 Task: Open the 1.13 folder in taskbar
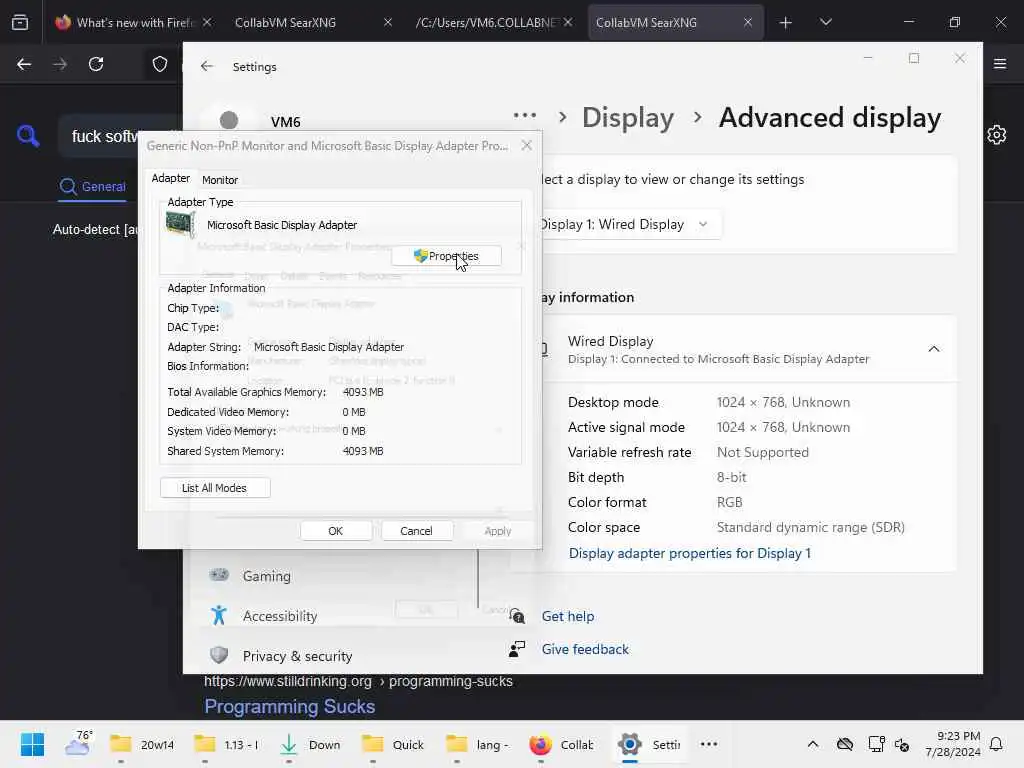coord(226,744)
